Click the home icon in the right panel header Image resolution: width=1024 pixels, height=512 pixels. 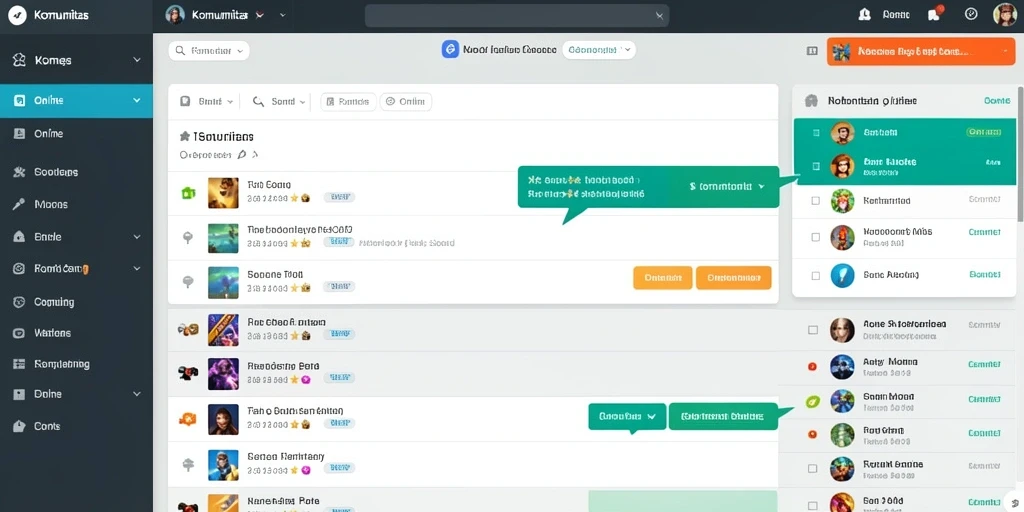tap(811, 101)
